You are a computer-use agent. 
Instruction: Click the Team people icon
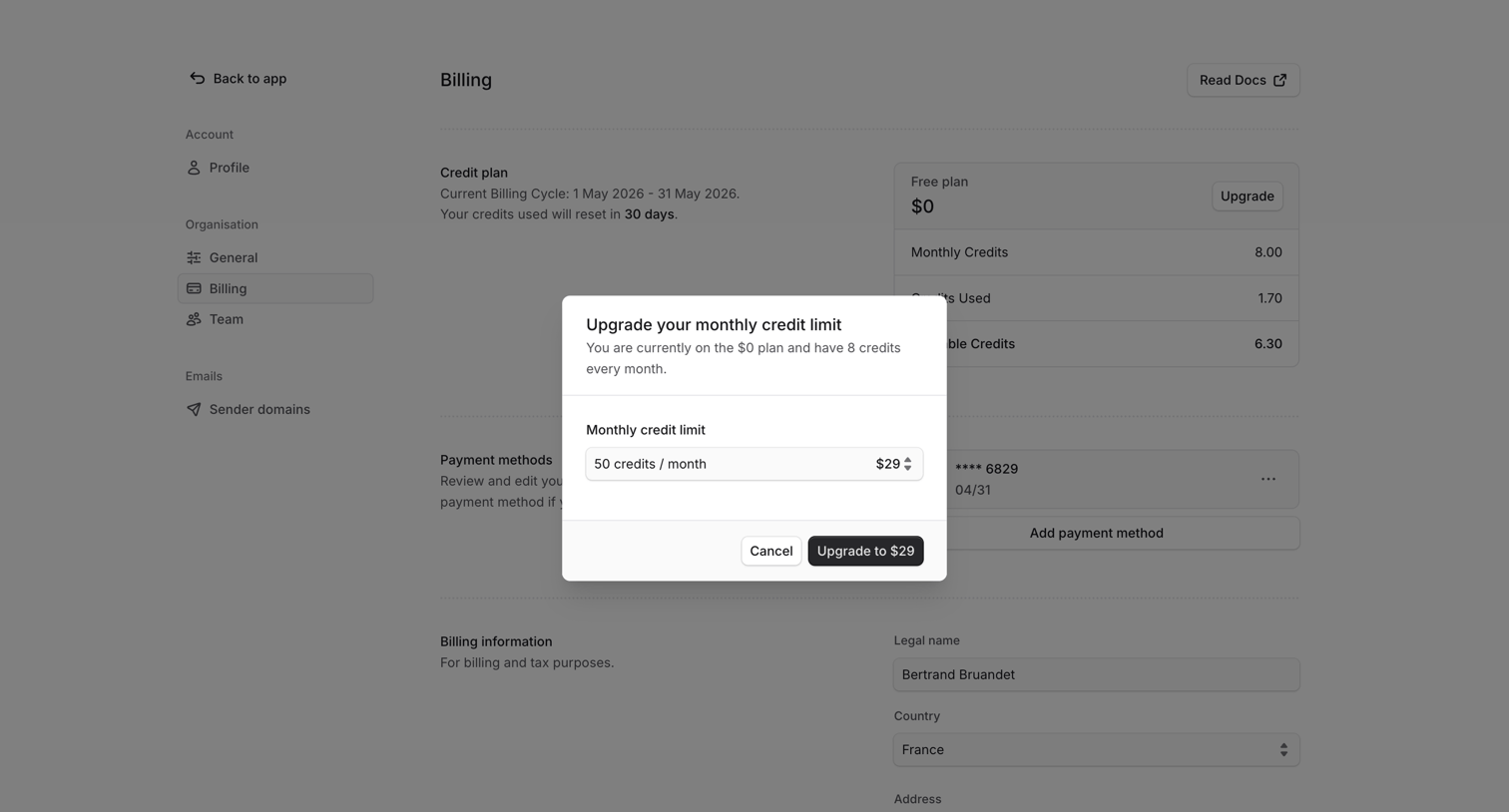pyautogui.click(x=194, y=319)
